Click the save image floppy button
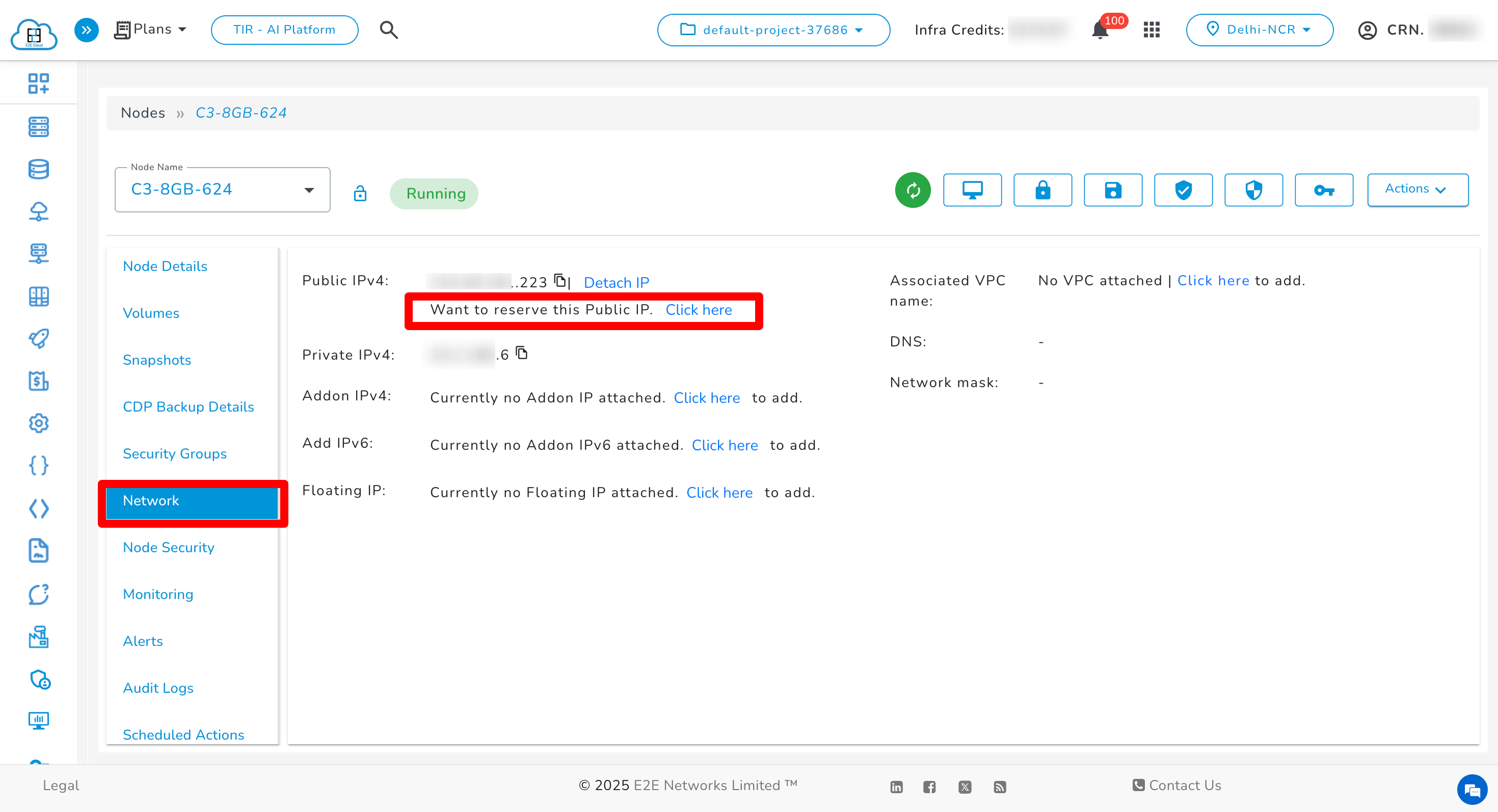 click(1112, 190)
